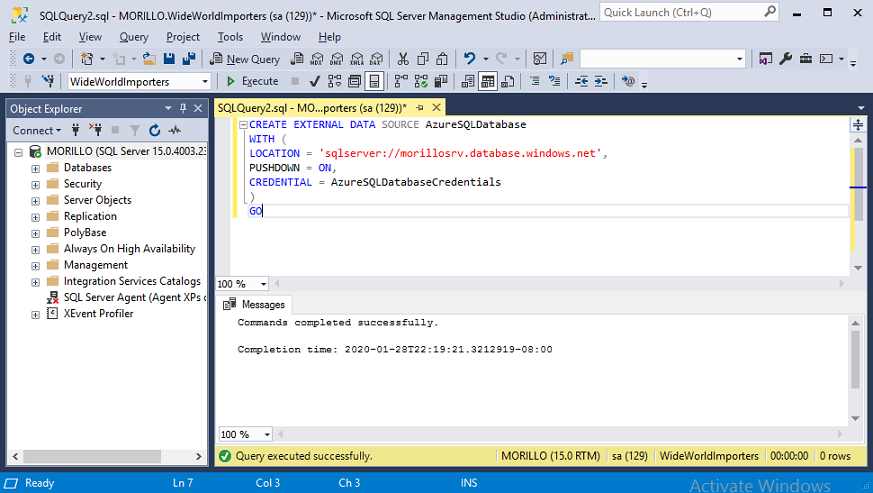Open a new MDX query

(317, 58)
